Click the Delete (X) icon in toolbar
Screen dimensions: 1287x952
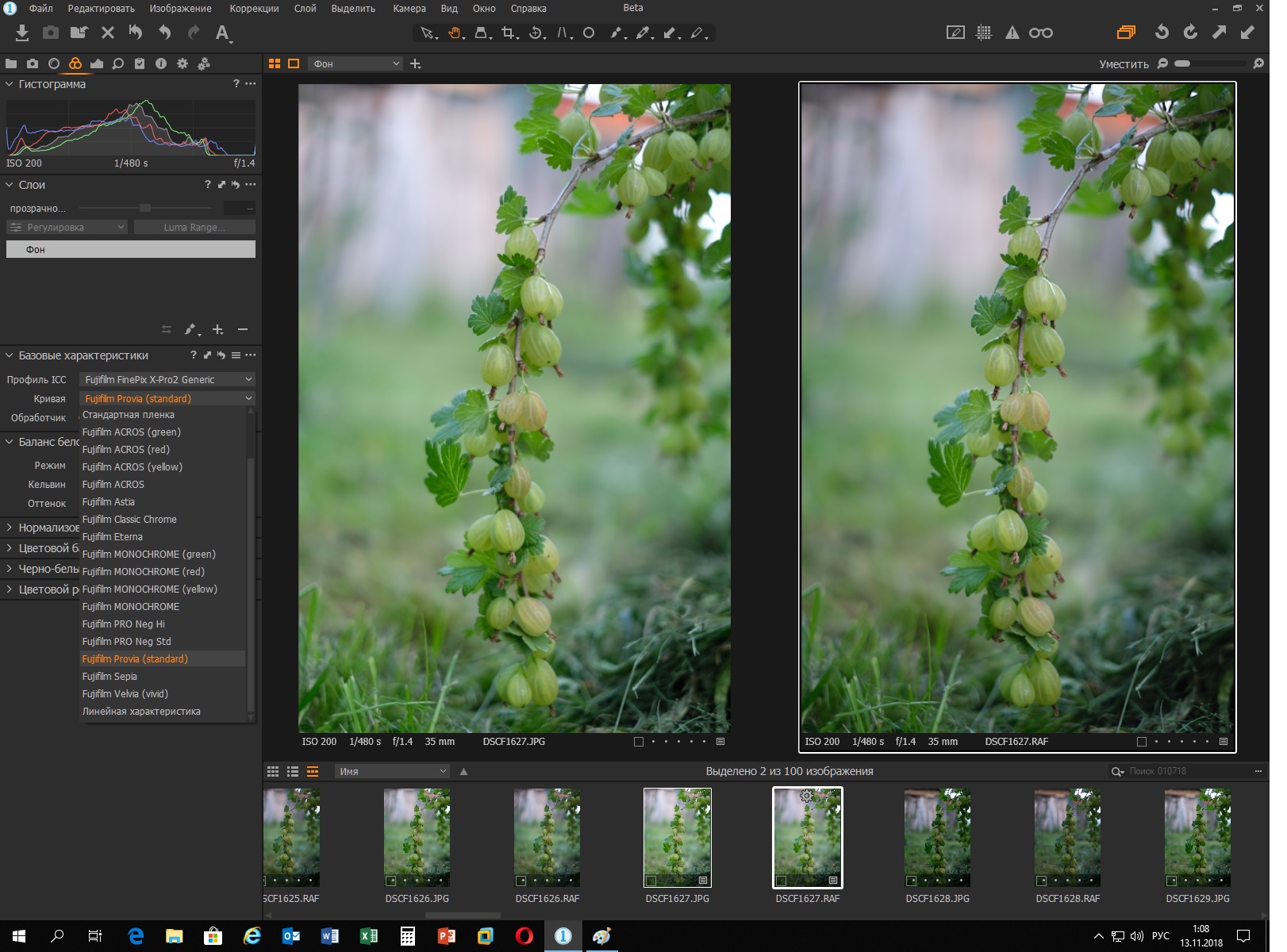[x=108, y=33]
